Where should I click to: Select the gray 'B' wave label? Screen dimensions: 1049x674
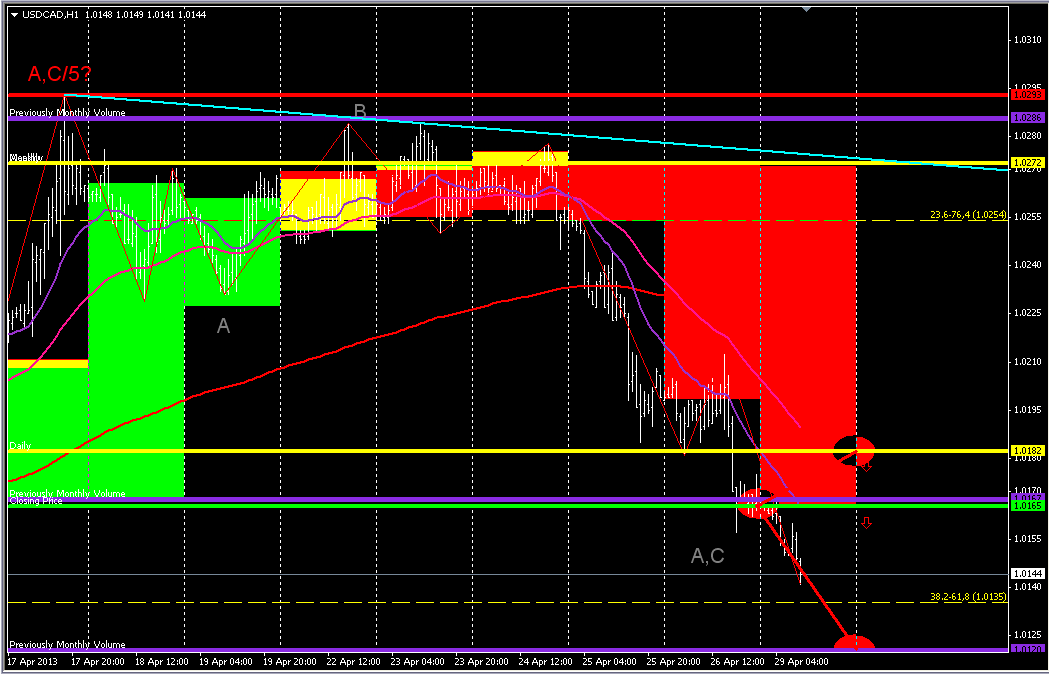point(360,111)
